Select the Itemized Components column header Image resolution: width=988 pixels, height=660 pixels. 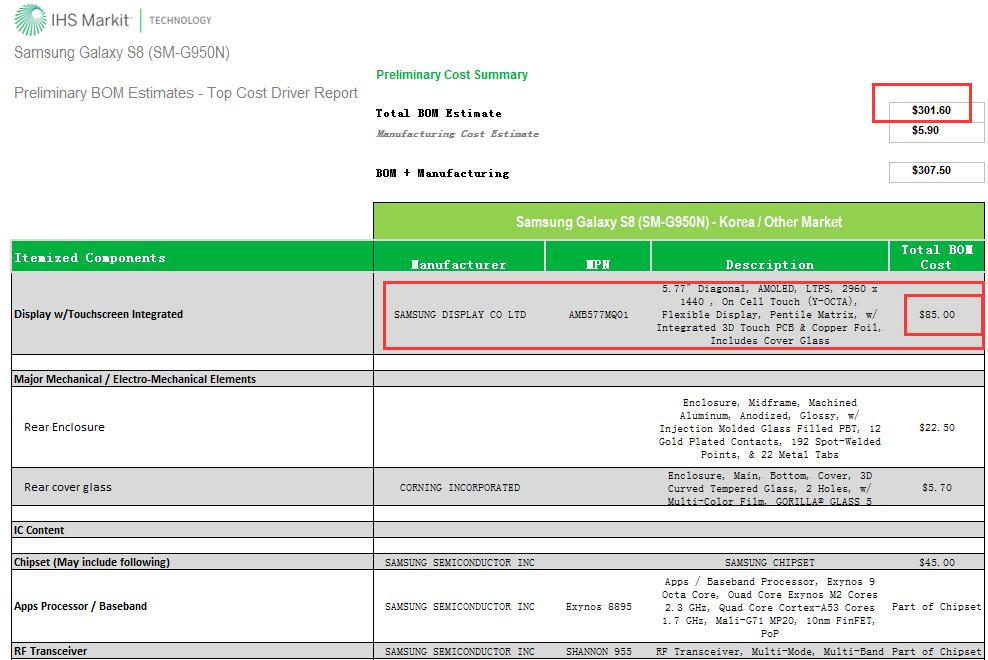pos(90,258)
